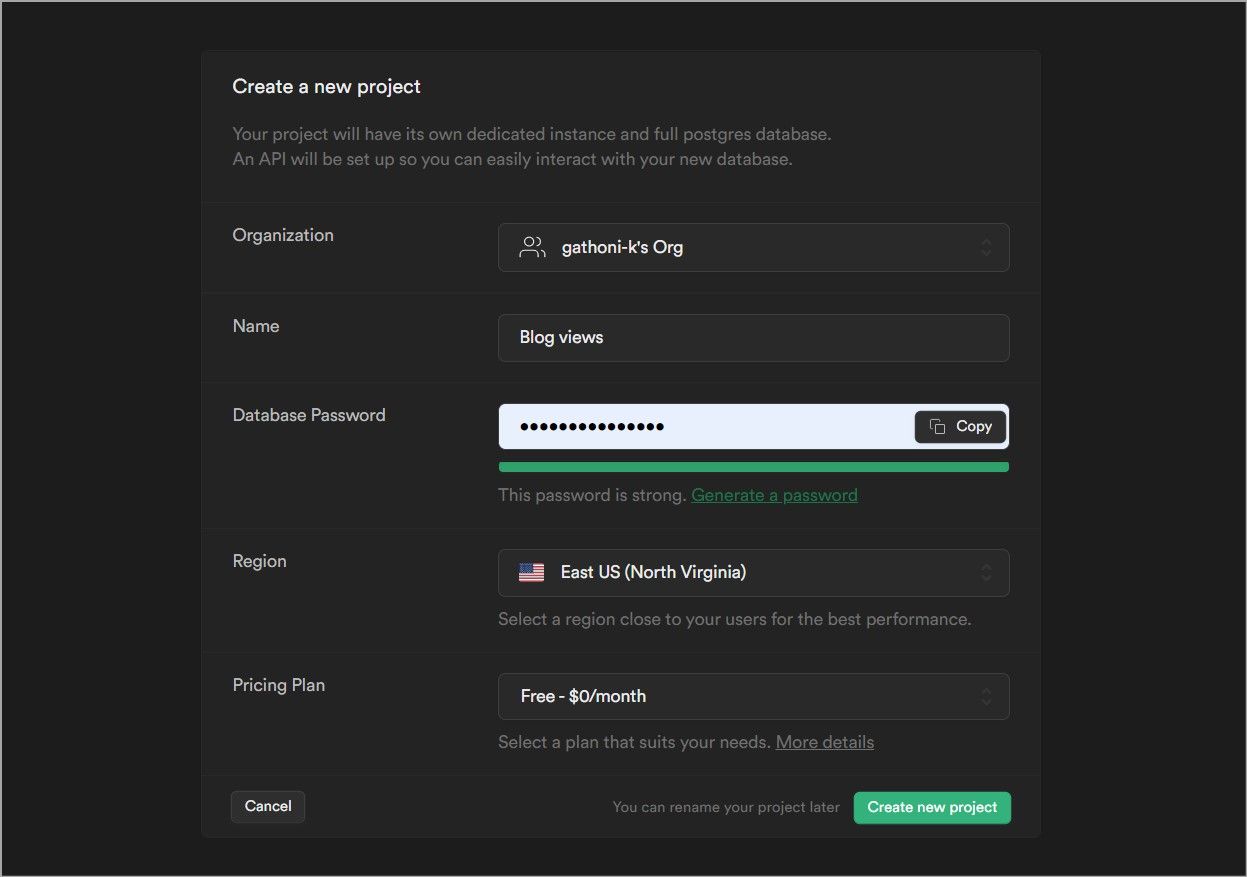Image resolution: width=1247 pixels, height=877 pixels.
Task: Click the up-down chevron in Pricing Plan selector
Action: [x=986, y=697]
